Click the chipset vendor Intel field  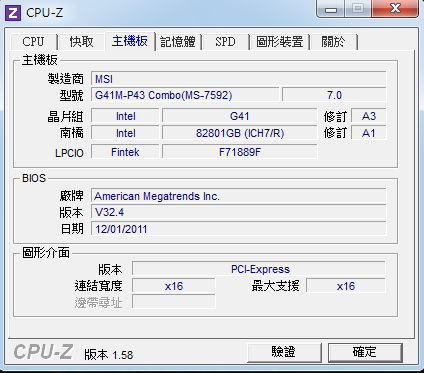[125, 116]
